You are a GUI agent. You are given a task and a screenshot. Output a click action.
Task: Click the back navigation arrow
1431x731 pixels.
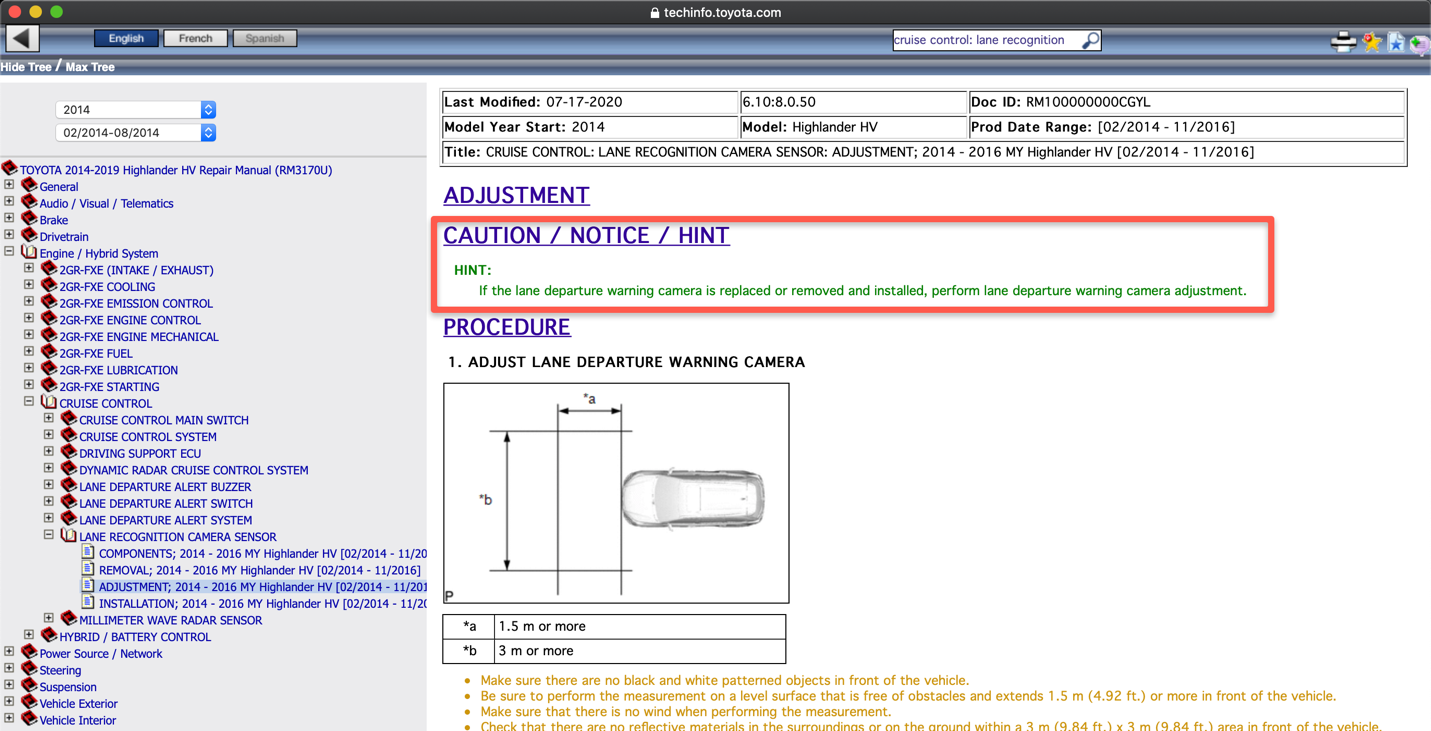[20, 37]
